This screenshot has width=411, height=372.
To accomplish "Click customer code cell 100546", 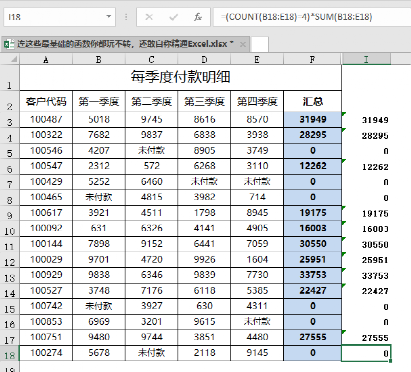I will point(46,151).
